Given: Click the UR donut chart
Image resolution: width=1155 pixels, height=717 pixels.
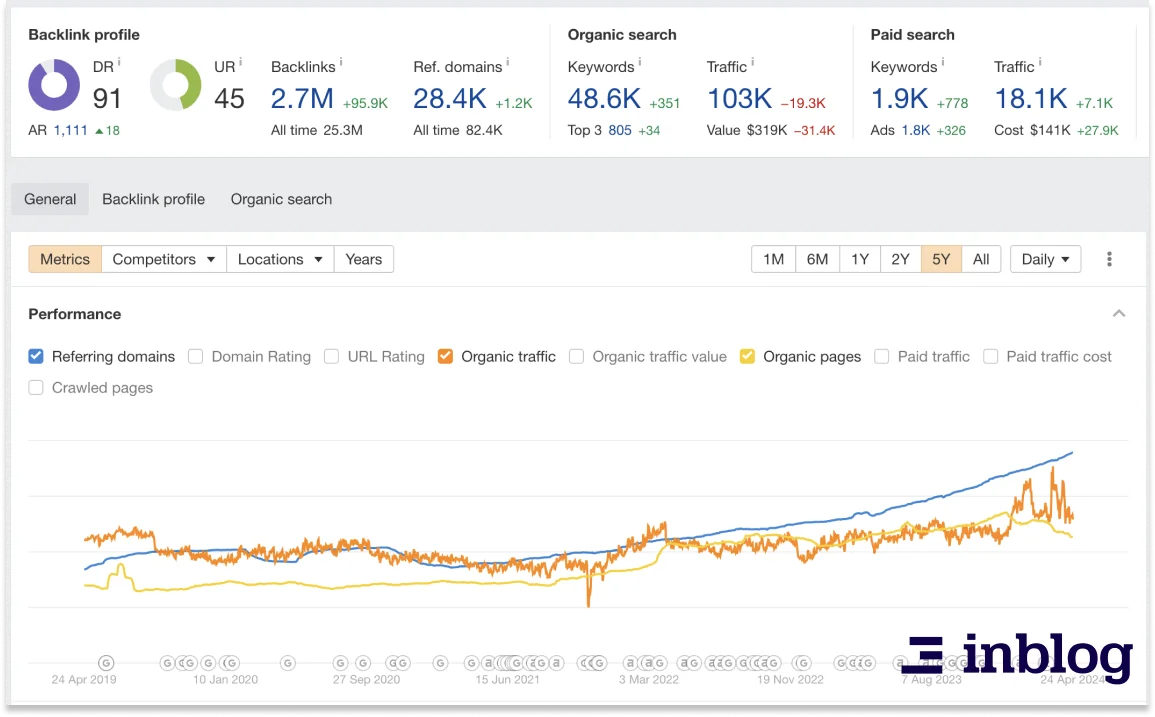Looking at the screenshot, I should 176,85.
